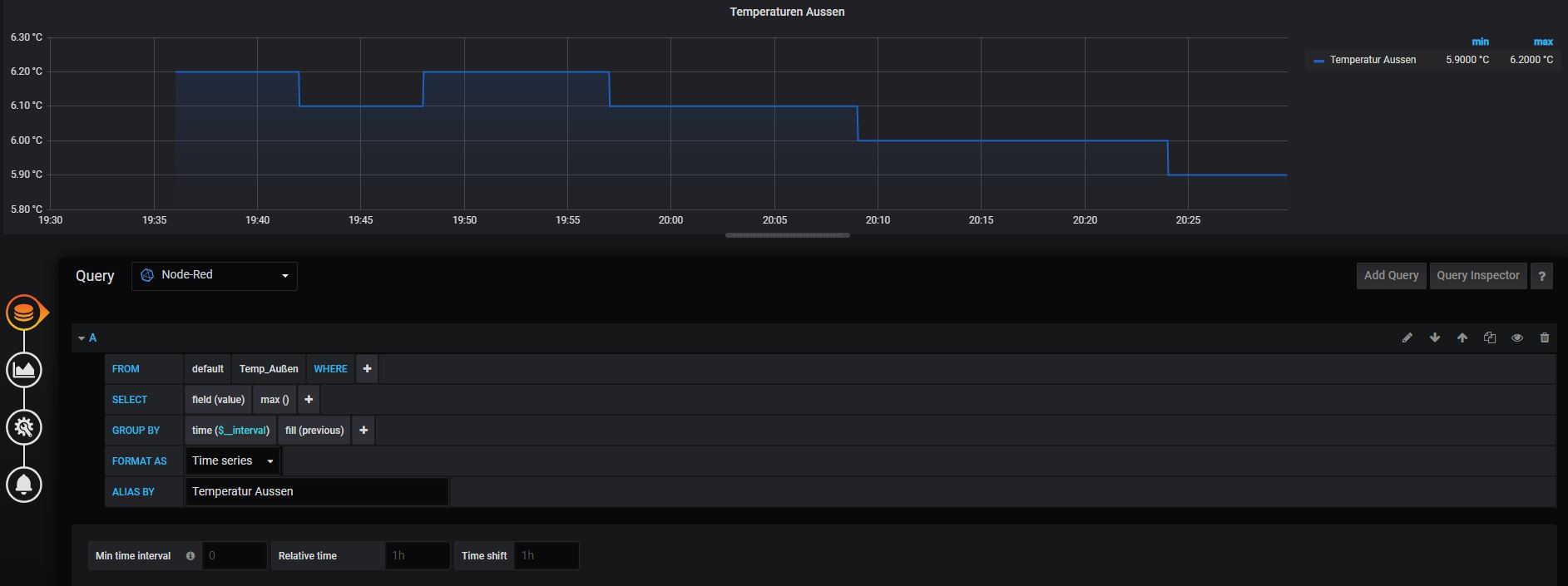Sort legend by min column
This screenshot has height=586, width=1568.
coord(1480,42)
